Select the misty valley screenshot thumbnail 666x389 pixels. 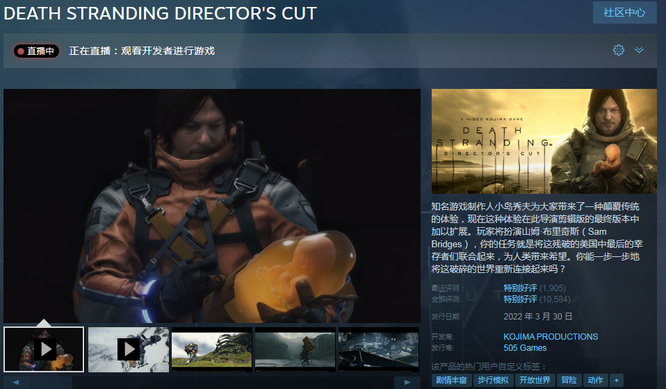(295, 349)
